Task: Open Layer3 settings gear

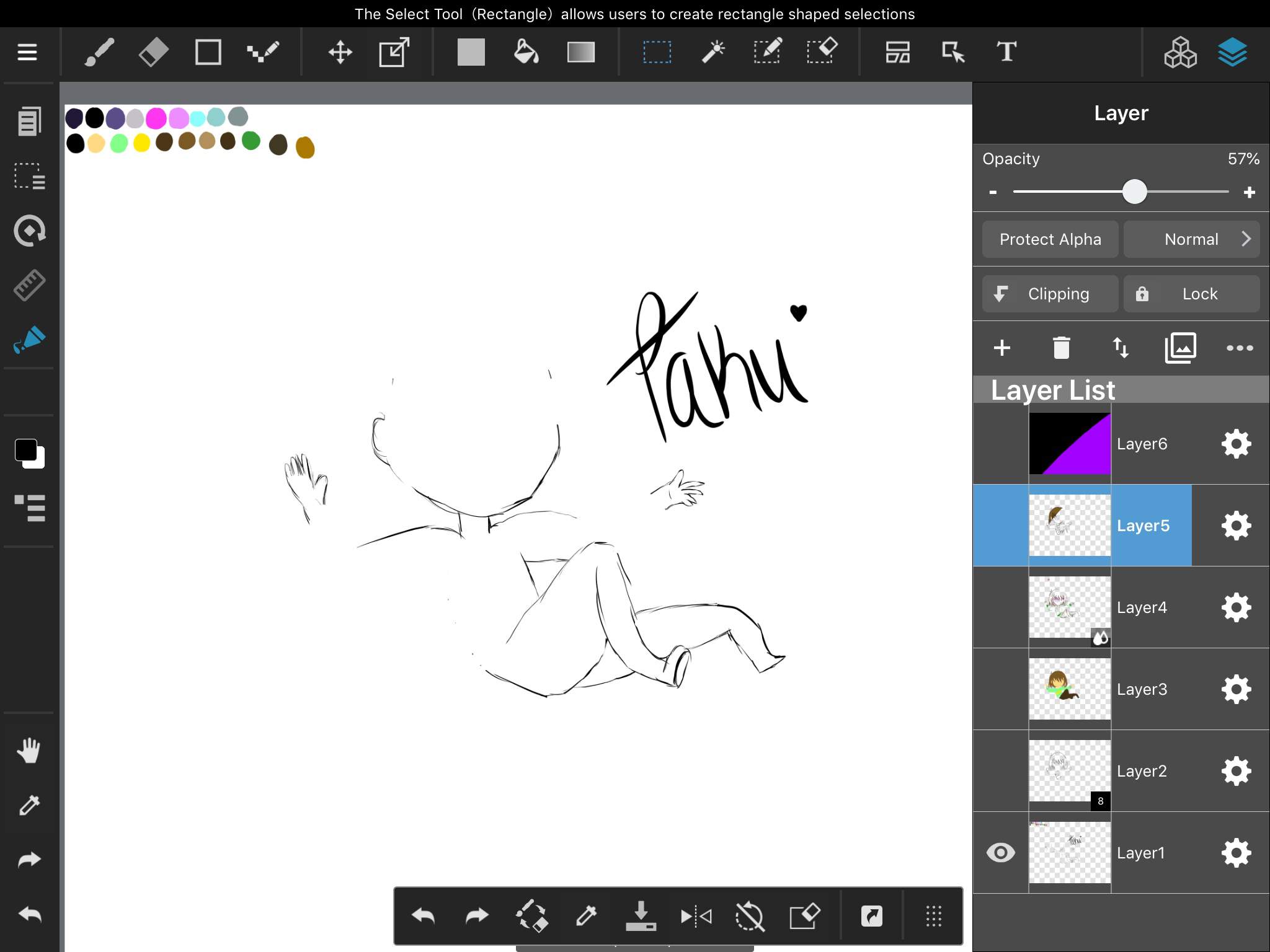Action: coord(1236,689)
